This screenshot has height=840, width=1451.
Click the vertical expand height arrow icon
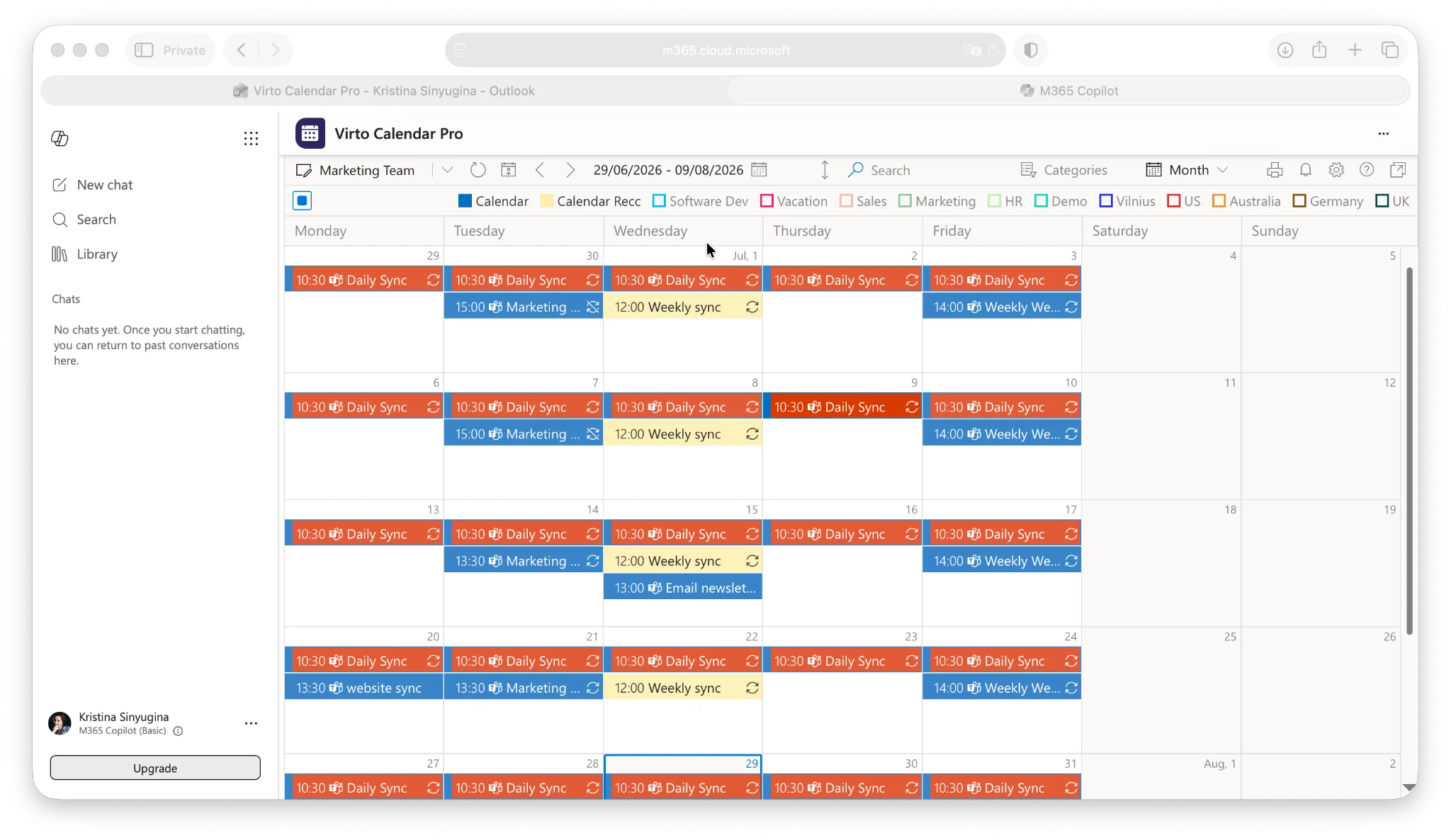[825, 170]
